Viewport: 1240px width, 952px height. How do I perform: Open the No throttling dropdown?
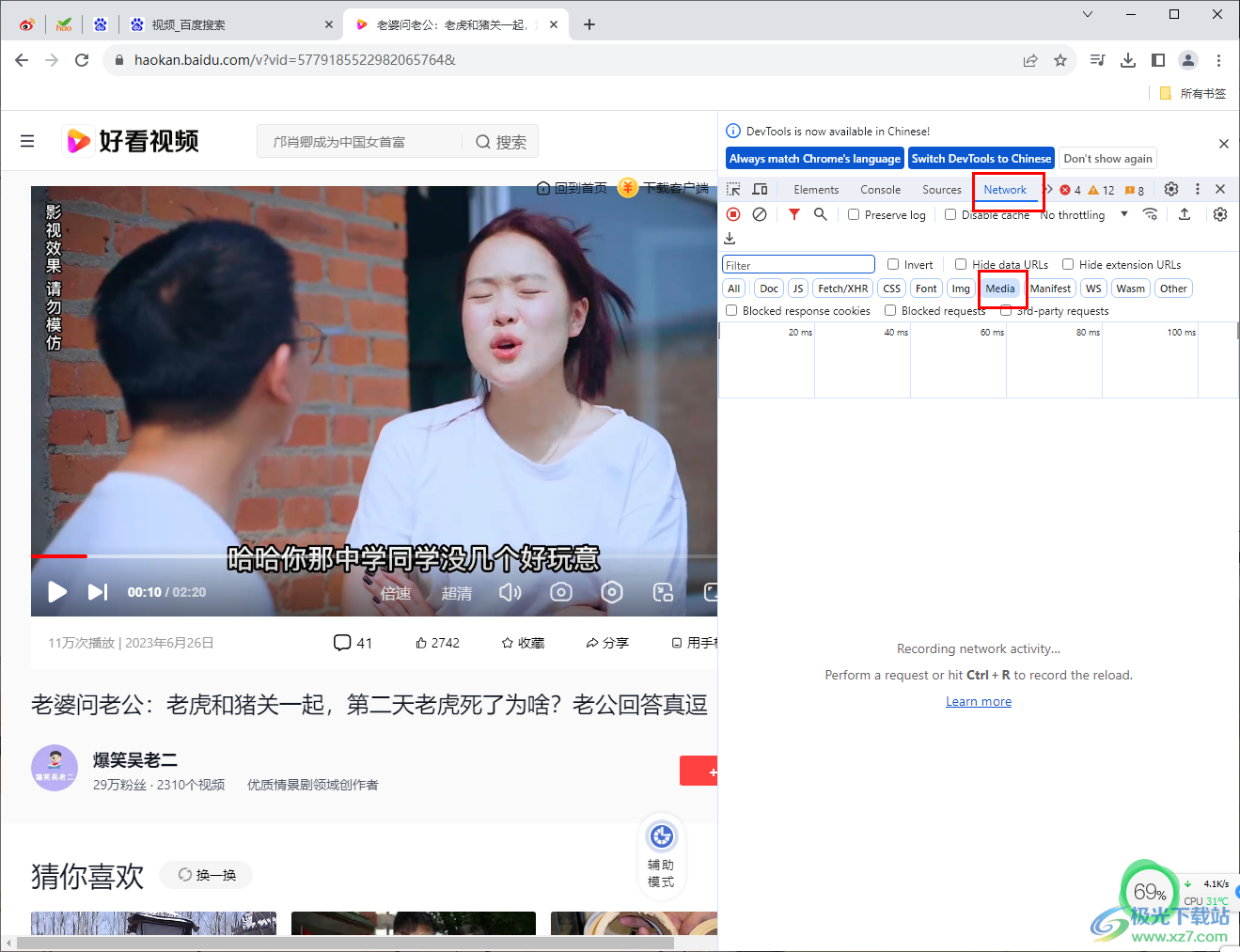1084,214
